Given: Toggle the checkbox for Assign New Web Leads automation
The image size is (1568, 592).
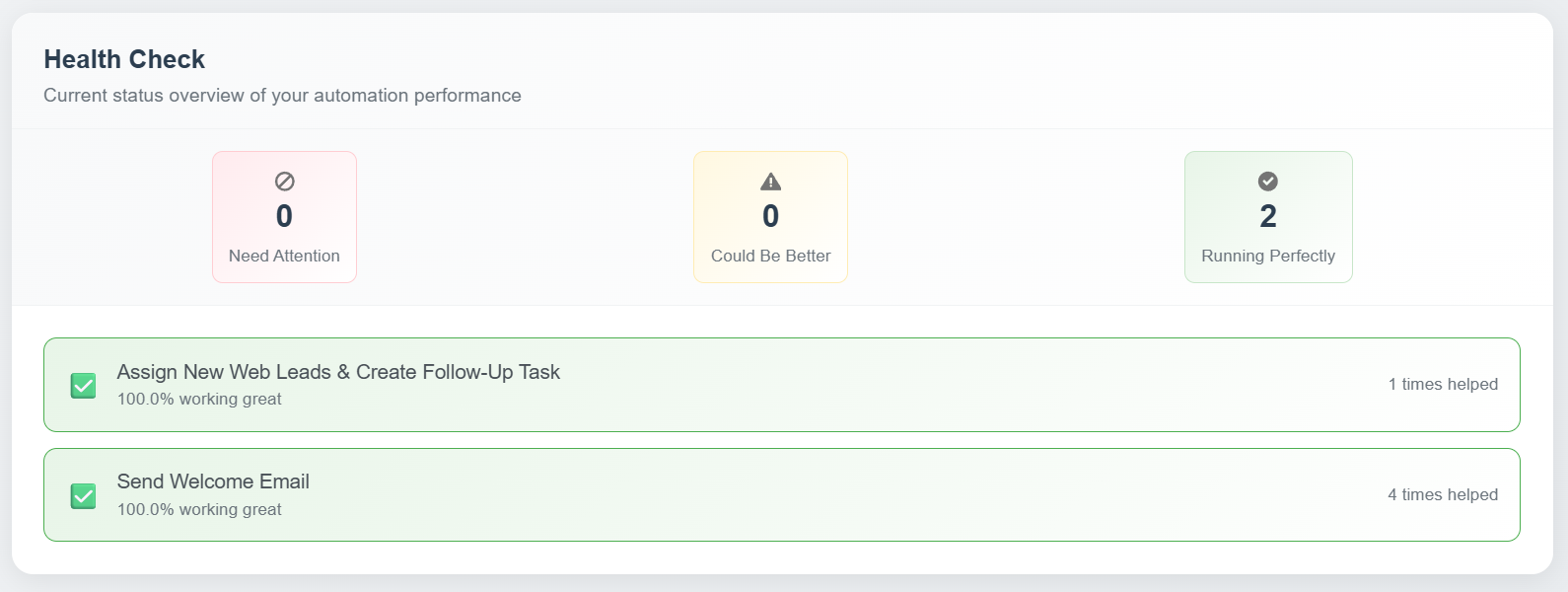Looking at the screenshot, I should pos(83,385).
